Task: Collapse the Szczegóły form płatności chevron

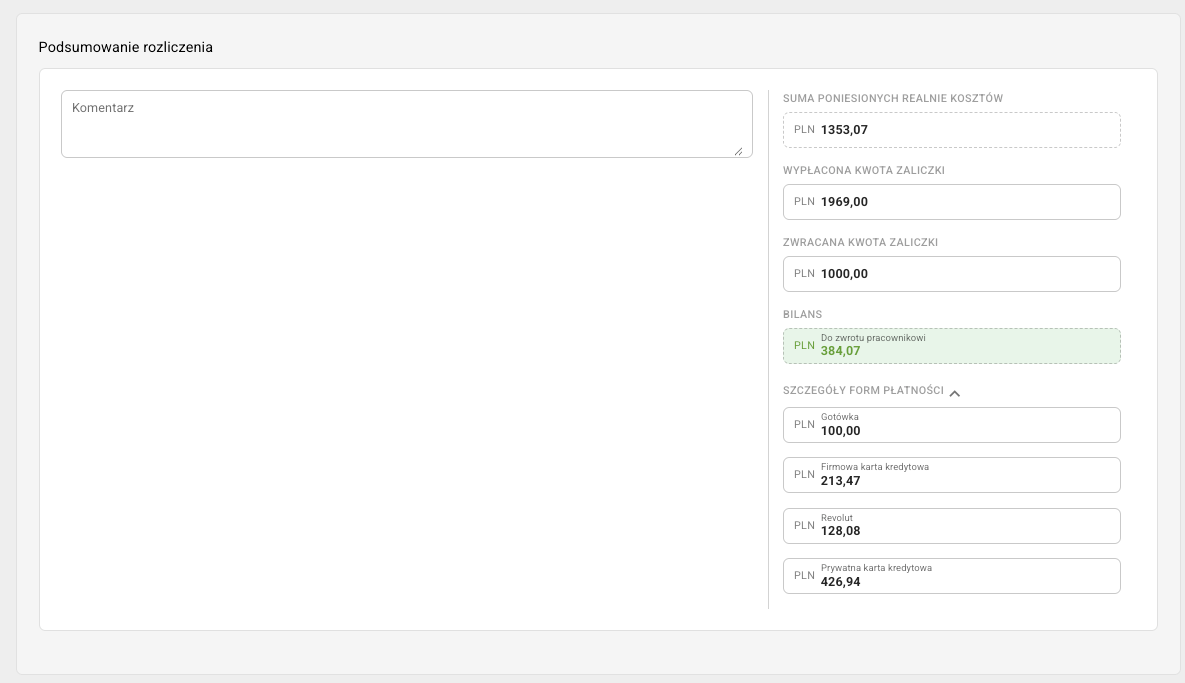Action: coord(955,393)
